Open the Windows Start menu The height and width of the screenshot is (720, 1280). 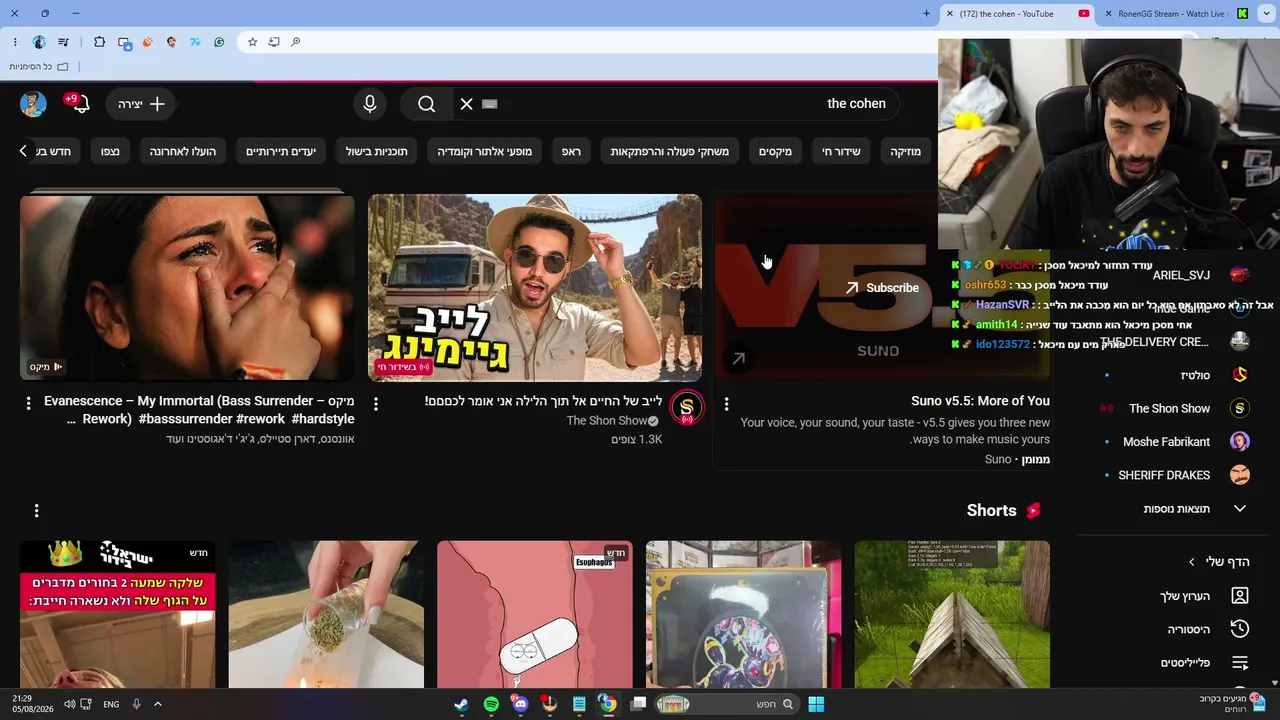click(x=816, y=704)
